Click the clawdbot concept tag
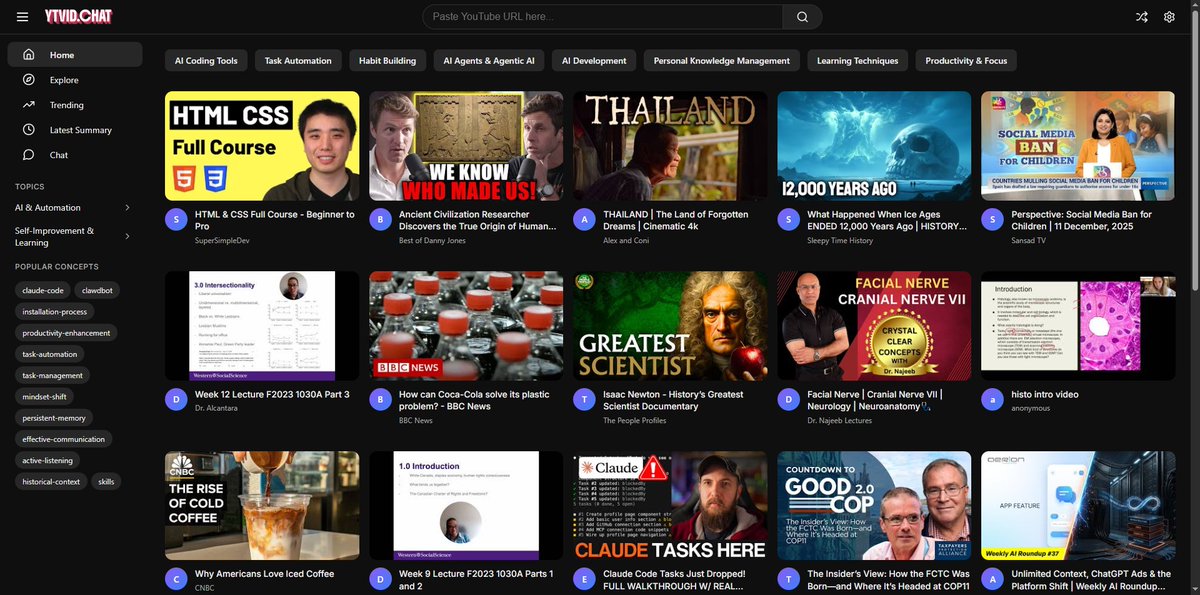 click(x=98, y=290)
